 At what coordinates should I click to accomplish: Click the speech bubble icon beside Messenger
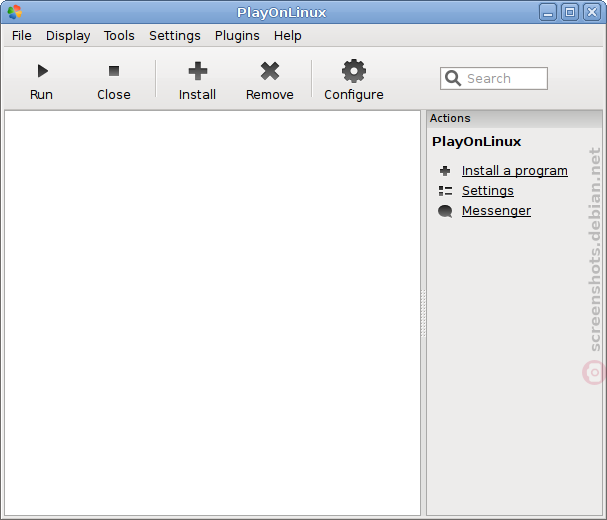click(x=445, y=211)
